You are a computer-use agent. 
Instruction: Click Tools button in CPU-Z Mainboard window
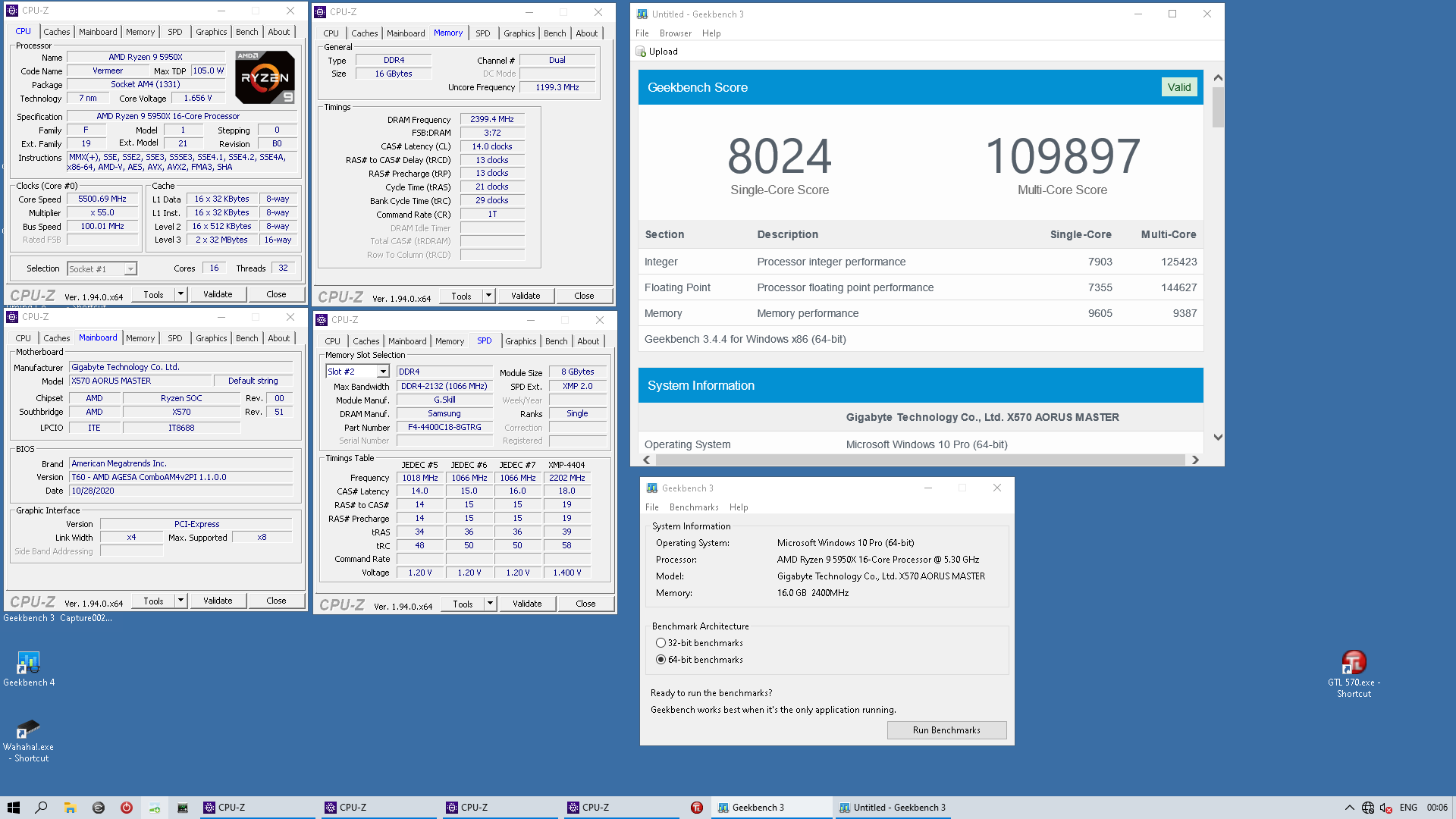click(153, 601)
